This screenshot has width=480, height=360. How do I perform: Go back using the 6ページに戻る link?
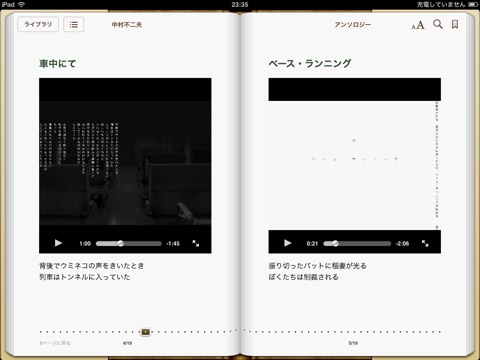click(55, 343)
